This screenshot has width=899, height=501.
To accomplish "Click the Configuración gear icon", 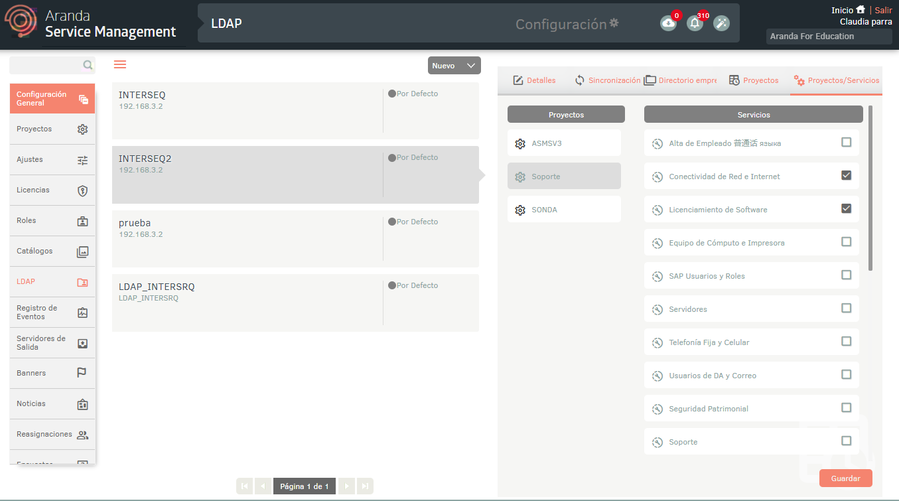I will click(x=614, y=23).
